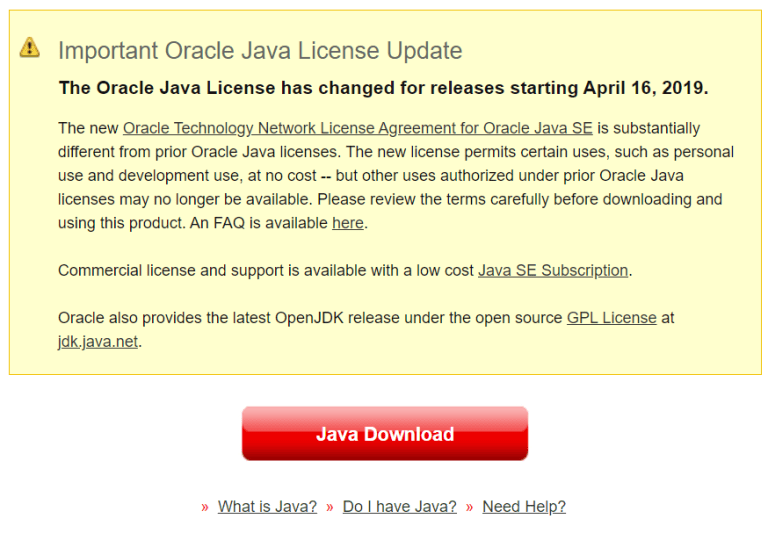Select the Do I have Java? link
The width and height of the screenshot is (768, 533).
399,507
